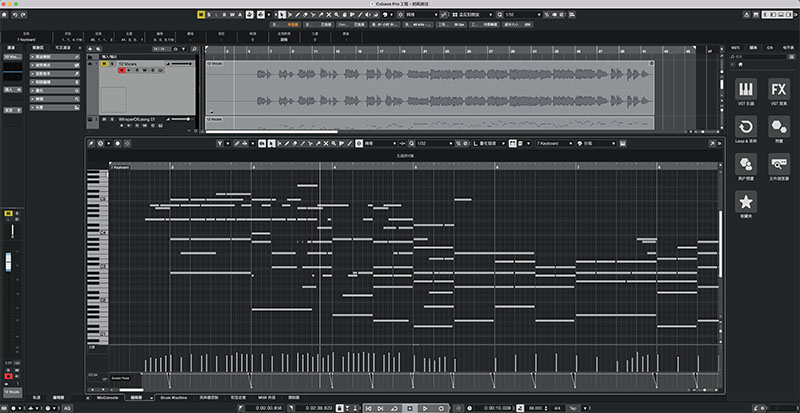Viewport: 800px width, 413px height.
Task: Open key editor Snap type dropdown
Action: point(380,143)
